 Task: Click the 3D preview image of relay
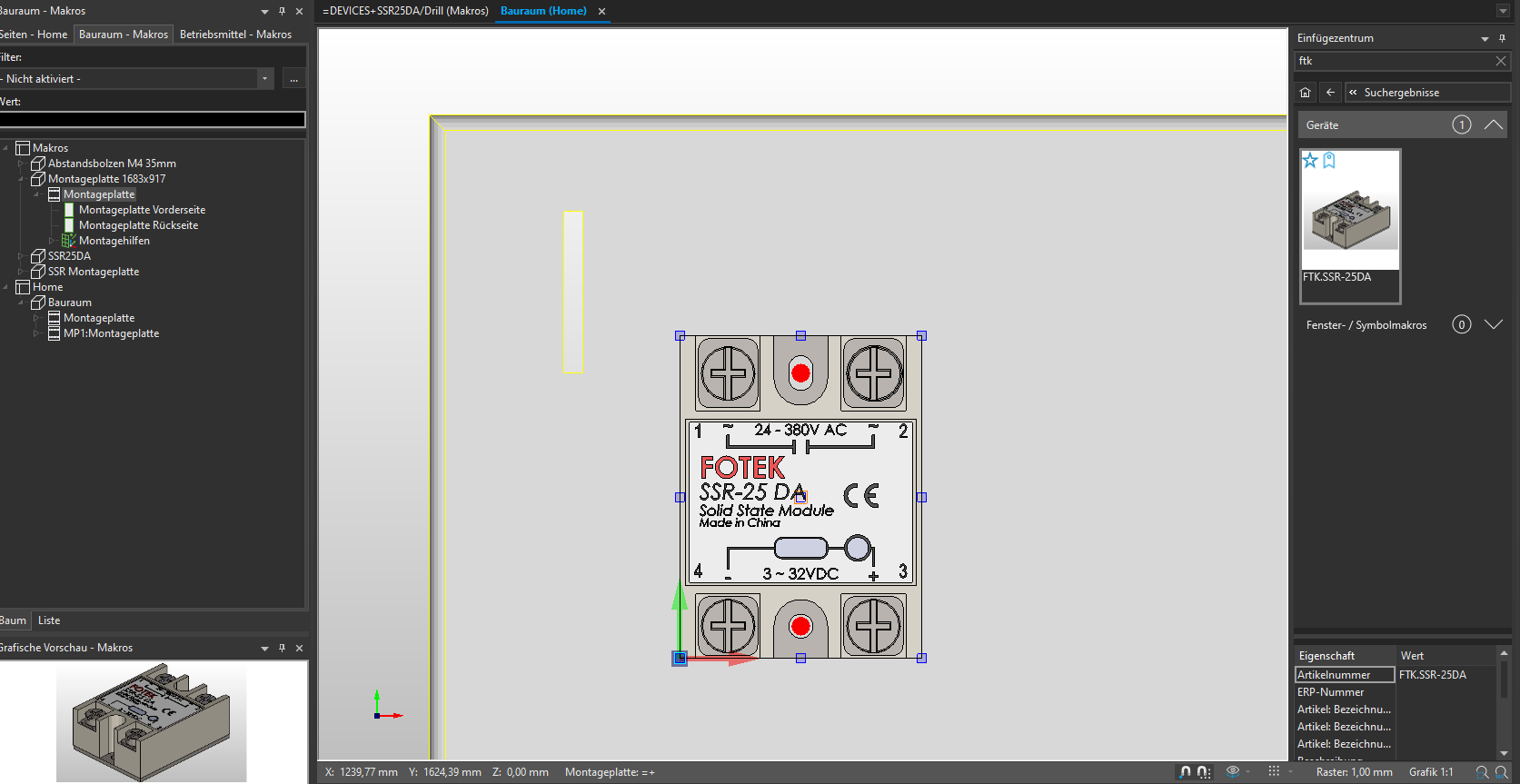tap(152, 722)
